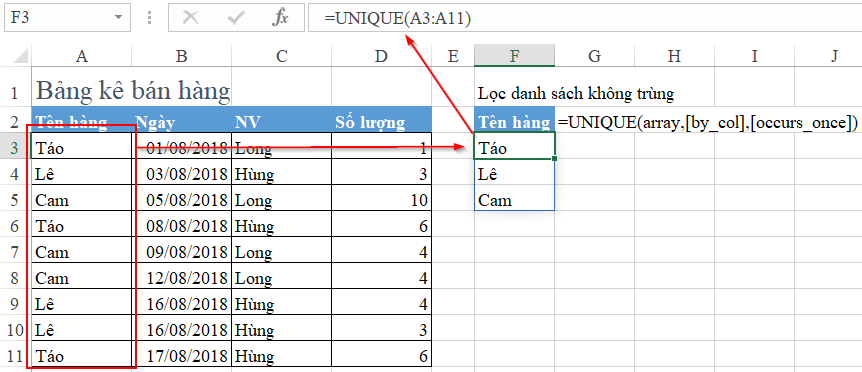Click the 'Ngày' header cell
Image resolution: width=862 pixels, height=372 pixels.
click(x=181, y=121)
